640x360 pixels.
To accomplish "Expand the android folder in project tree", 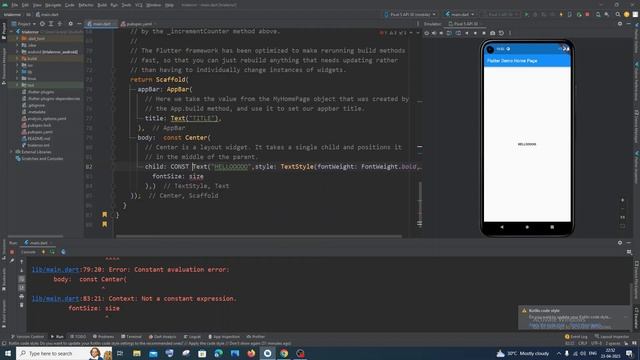I will (18, 52).
